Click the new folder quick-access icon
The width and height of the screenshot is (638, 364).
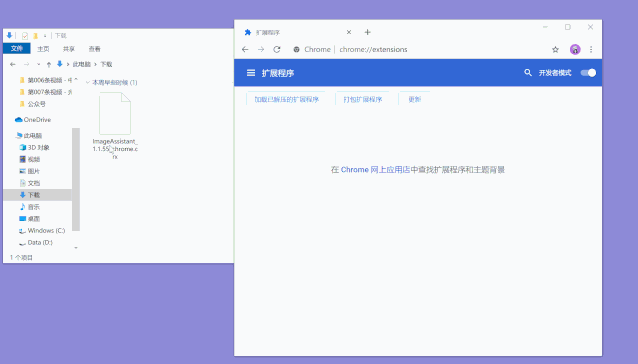[35, 36]
